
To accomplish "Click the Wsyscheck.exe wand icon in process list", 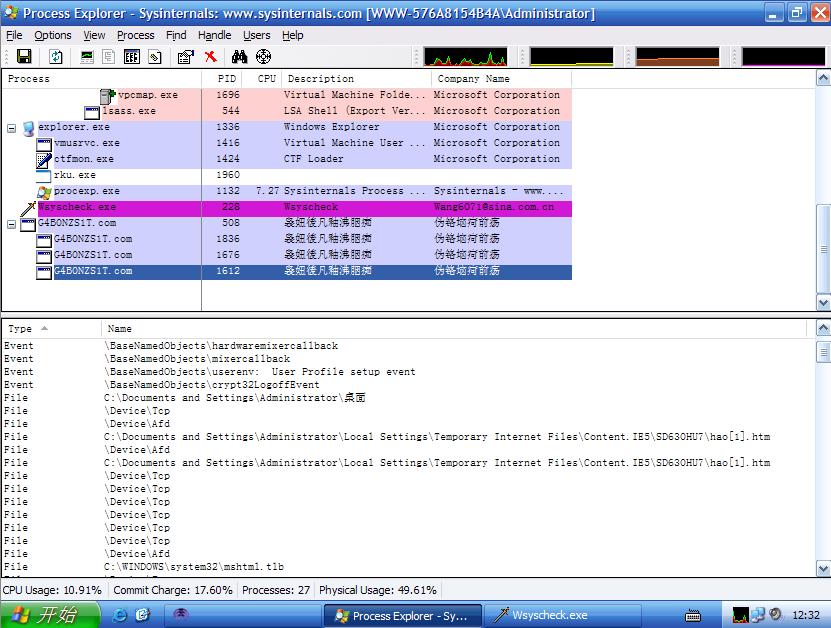I will (x=28, y=208).
